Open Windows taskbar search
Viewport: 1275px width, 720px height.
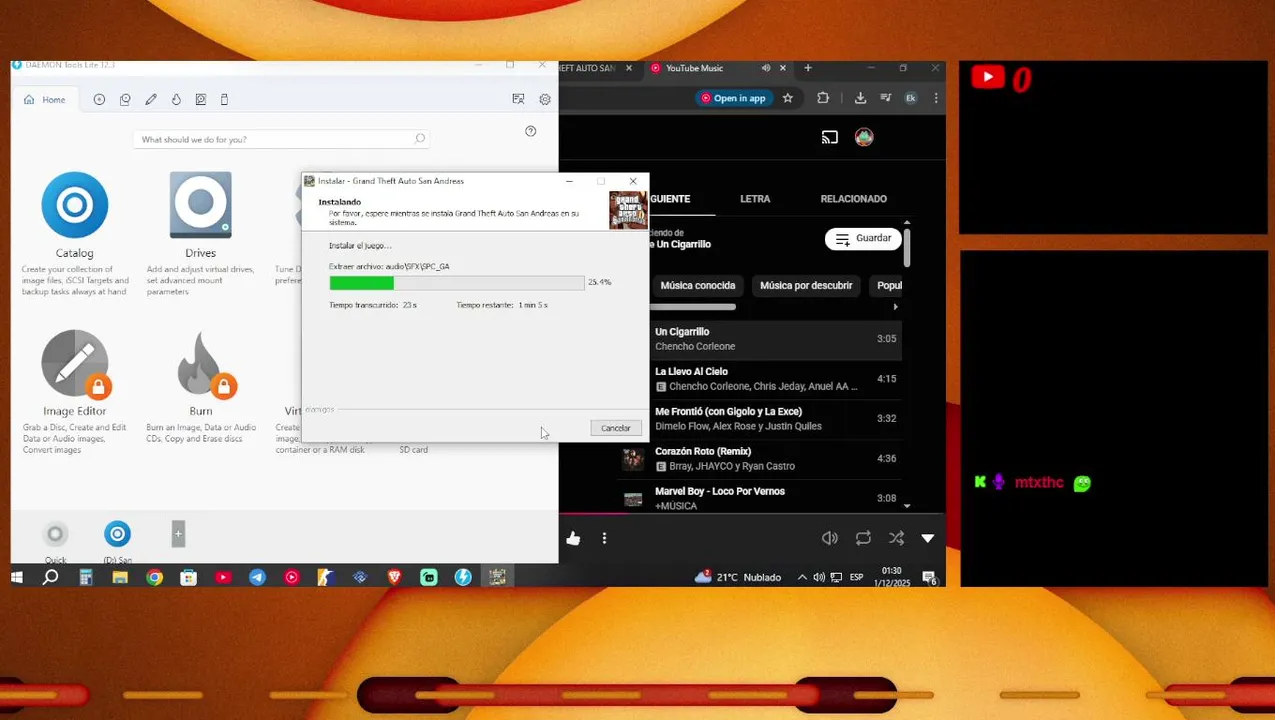pyautogui.click(x=51, y=577)
